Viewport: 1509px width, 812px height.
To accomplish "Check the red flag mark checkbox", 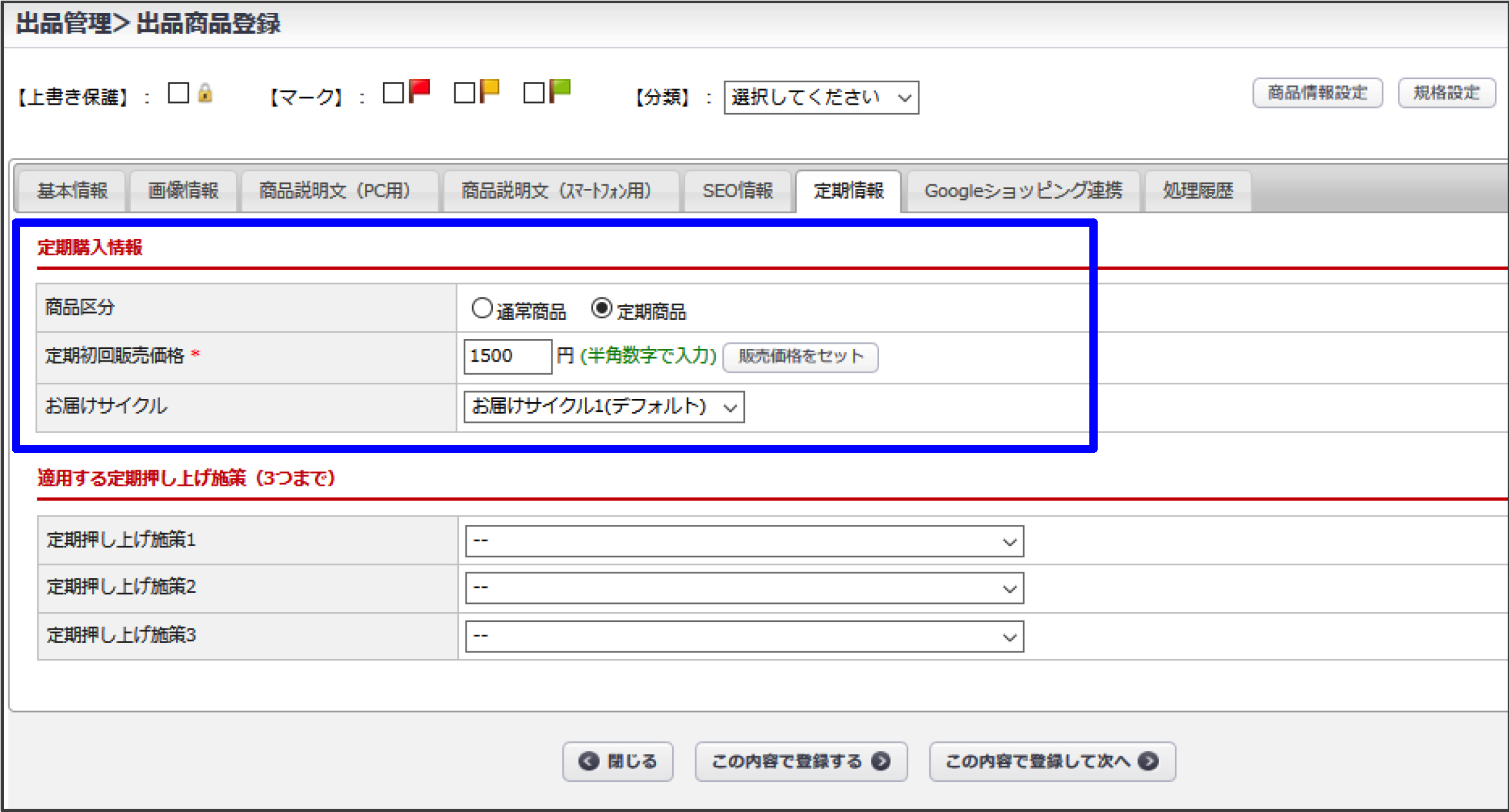I will click(x=393, y=93).
